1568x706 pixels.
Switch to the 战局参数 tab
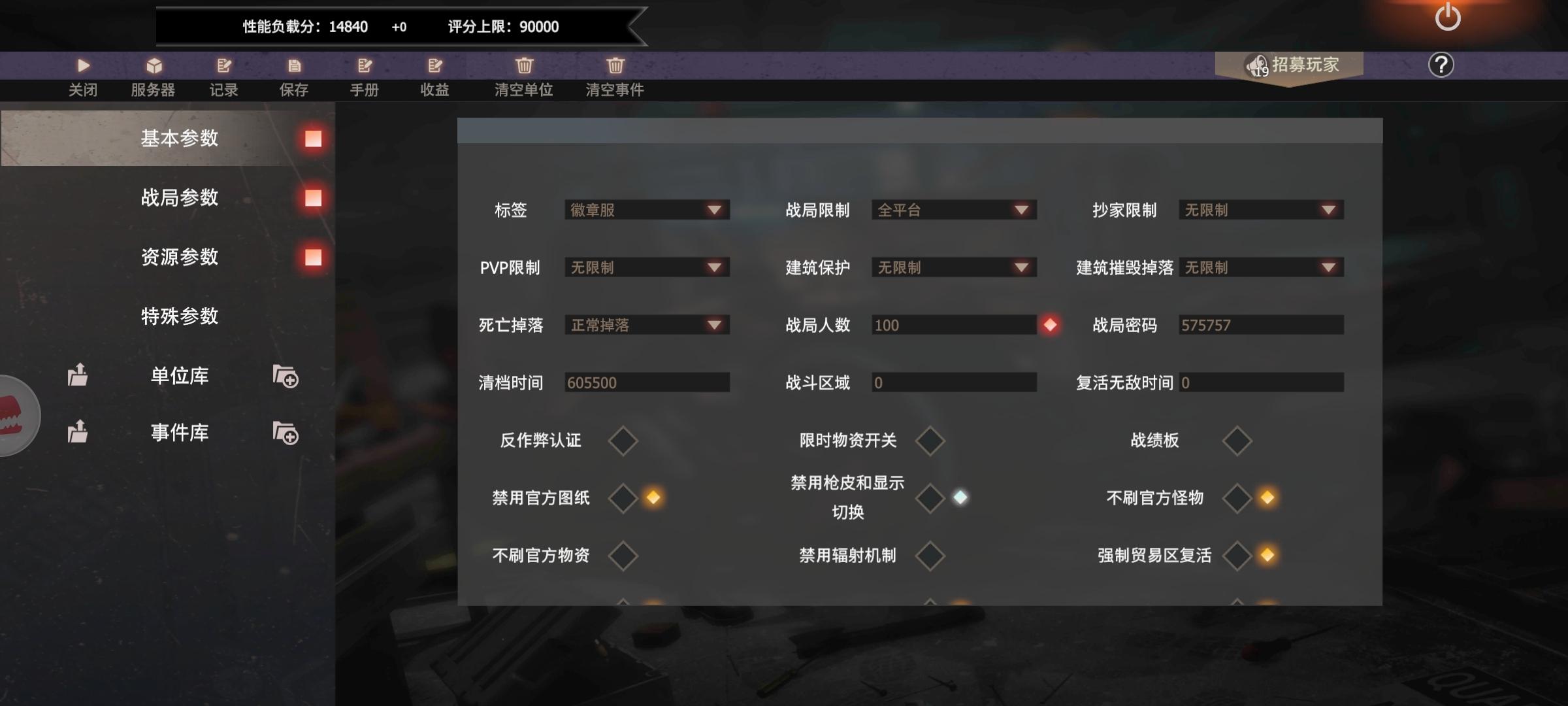pyautogui.click(x=180, y=197)
